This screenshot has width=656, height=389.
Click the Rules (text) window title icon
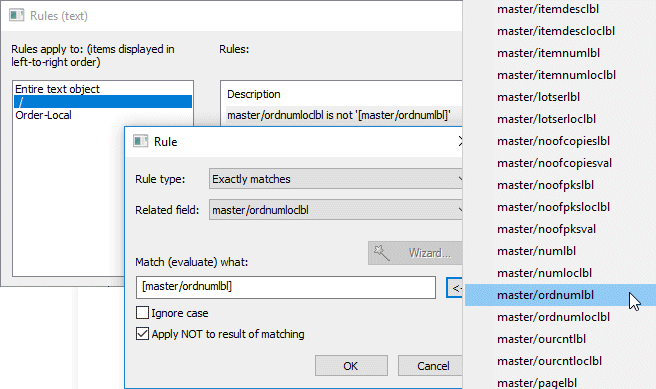(17, 15)
